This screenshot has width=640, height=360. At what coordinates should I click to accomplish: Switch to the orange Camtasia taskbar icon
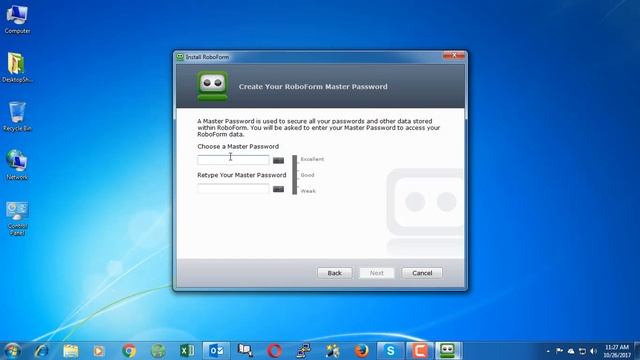pyautogui.click(x=420, y=351)
